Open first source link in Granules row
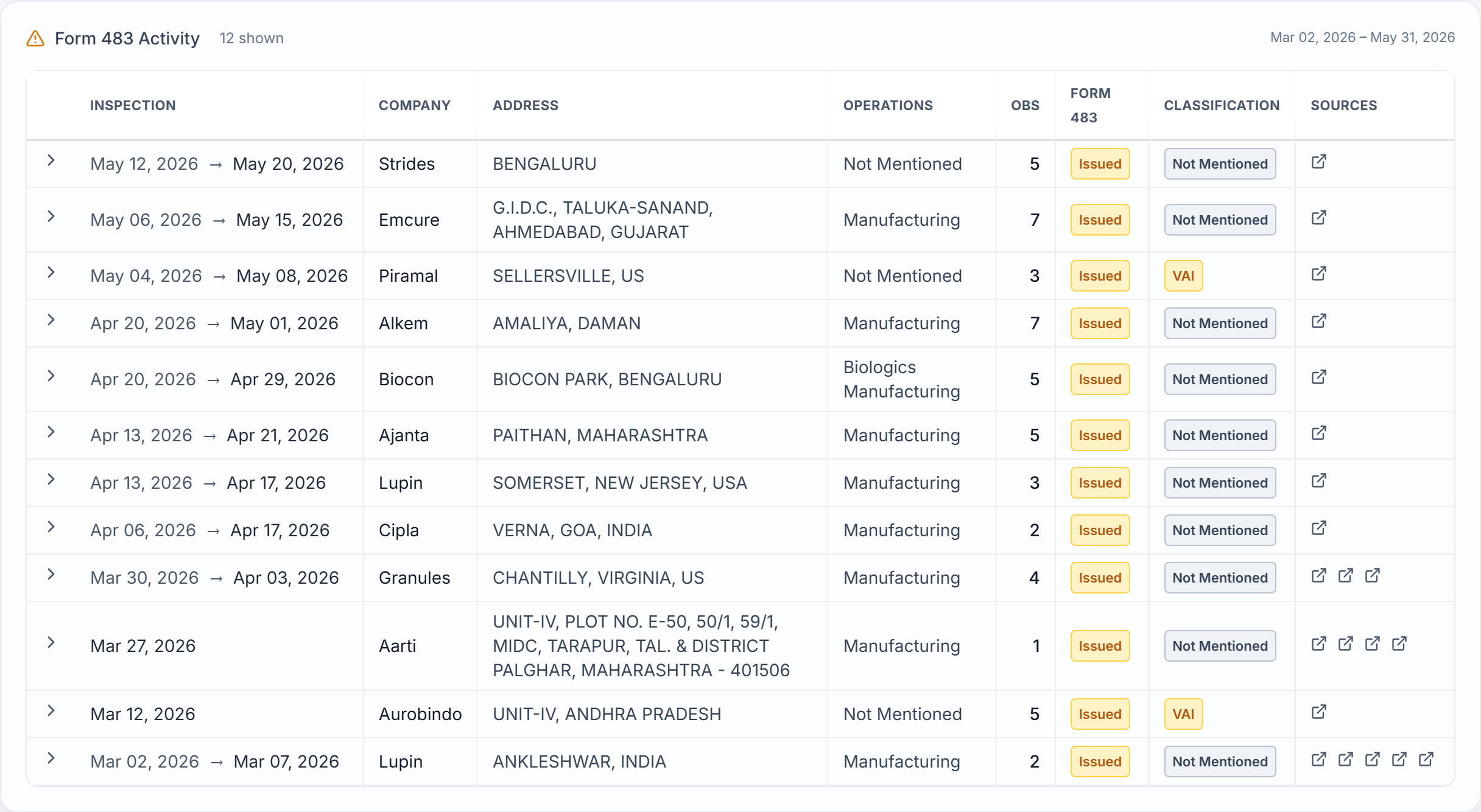 [x=1318, y=576]
